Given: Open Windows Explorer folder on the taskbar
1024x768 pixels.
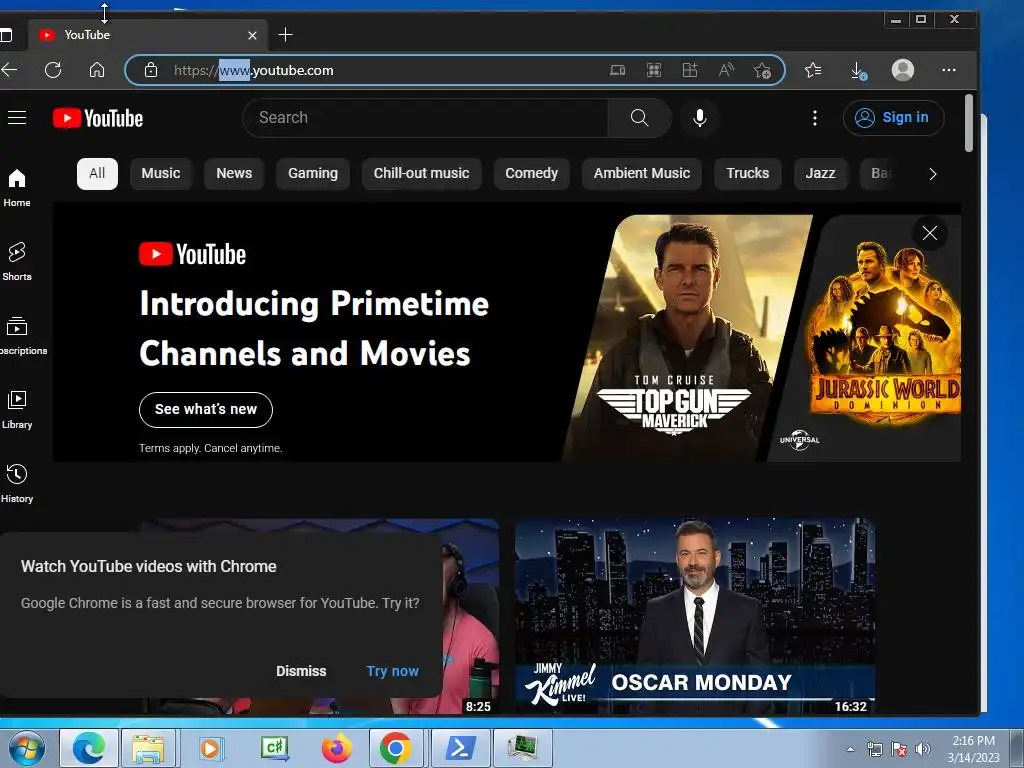Looking at the screenshot, I should pyautogui.click(x=148, y=748).
